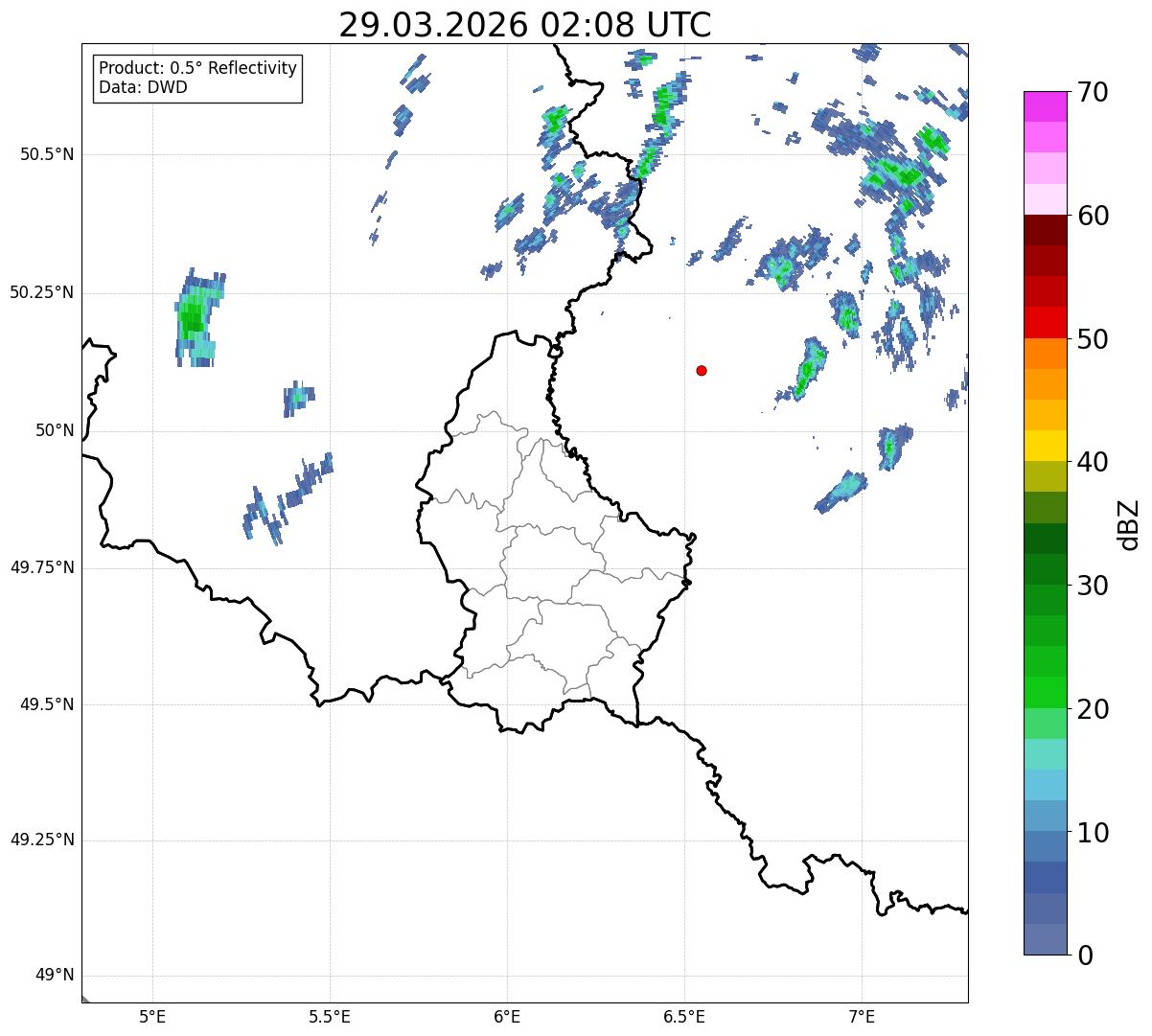The height and width of the screenshot is (1036, 1152).
Task: Click the 6°E longitude label
Action: (507, 1017)
